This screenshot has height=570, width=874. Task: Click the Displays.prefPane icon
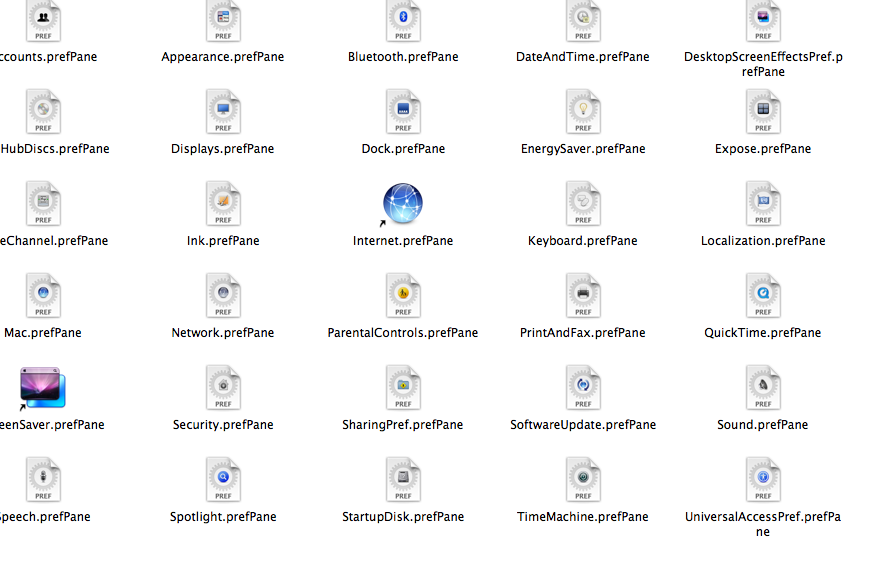[223, 111]
